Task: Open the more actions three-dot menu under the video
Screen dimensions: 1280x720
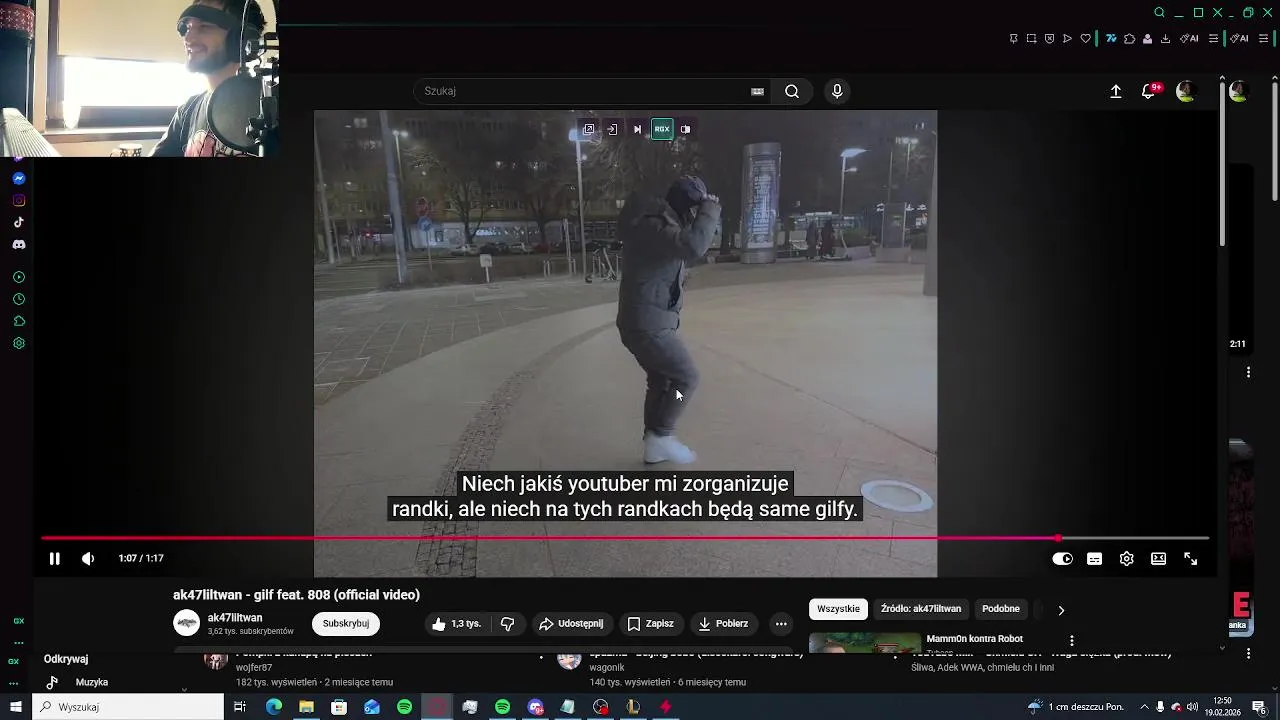Action: (x=781, y=624)
